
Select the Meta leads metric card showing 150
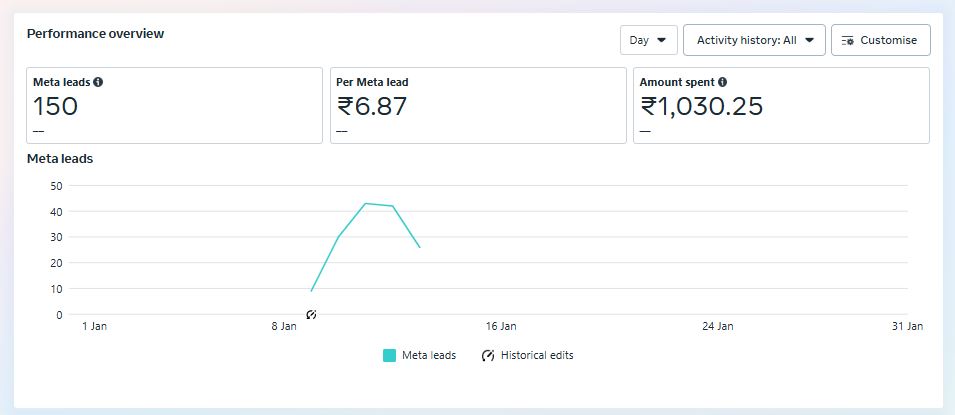(175, 106)
